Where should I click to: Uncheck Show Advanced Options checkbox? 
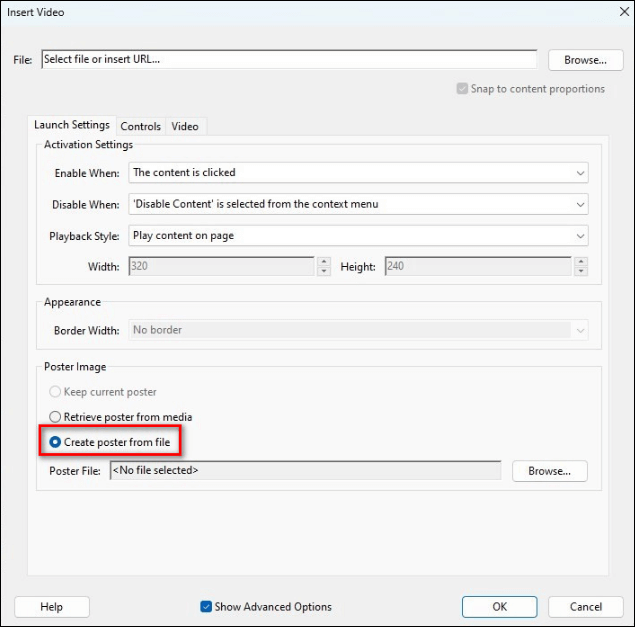pyautogui.click(x=206, y=607)
